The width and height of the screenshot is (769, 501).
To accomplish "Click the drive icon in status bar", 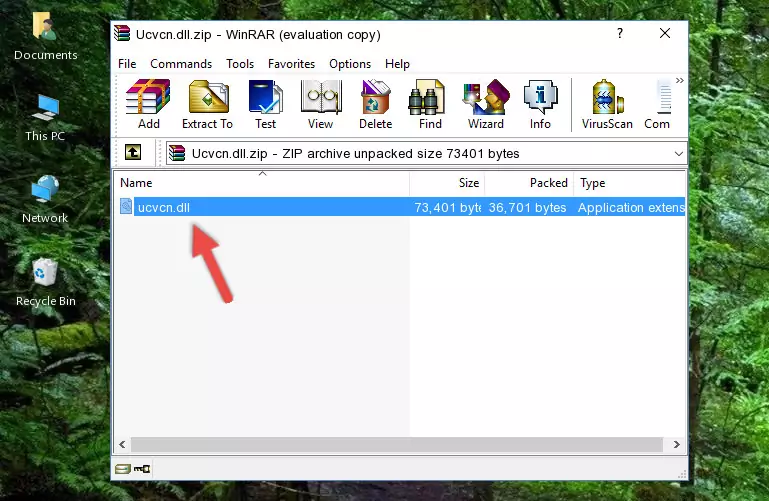I will 123,469.
